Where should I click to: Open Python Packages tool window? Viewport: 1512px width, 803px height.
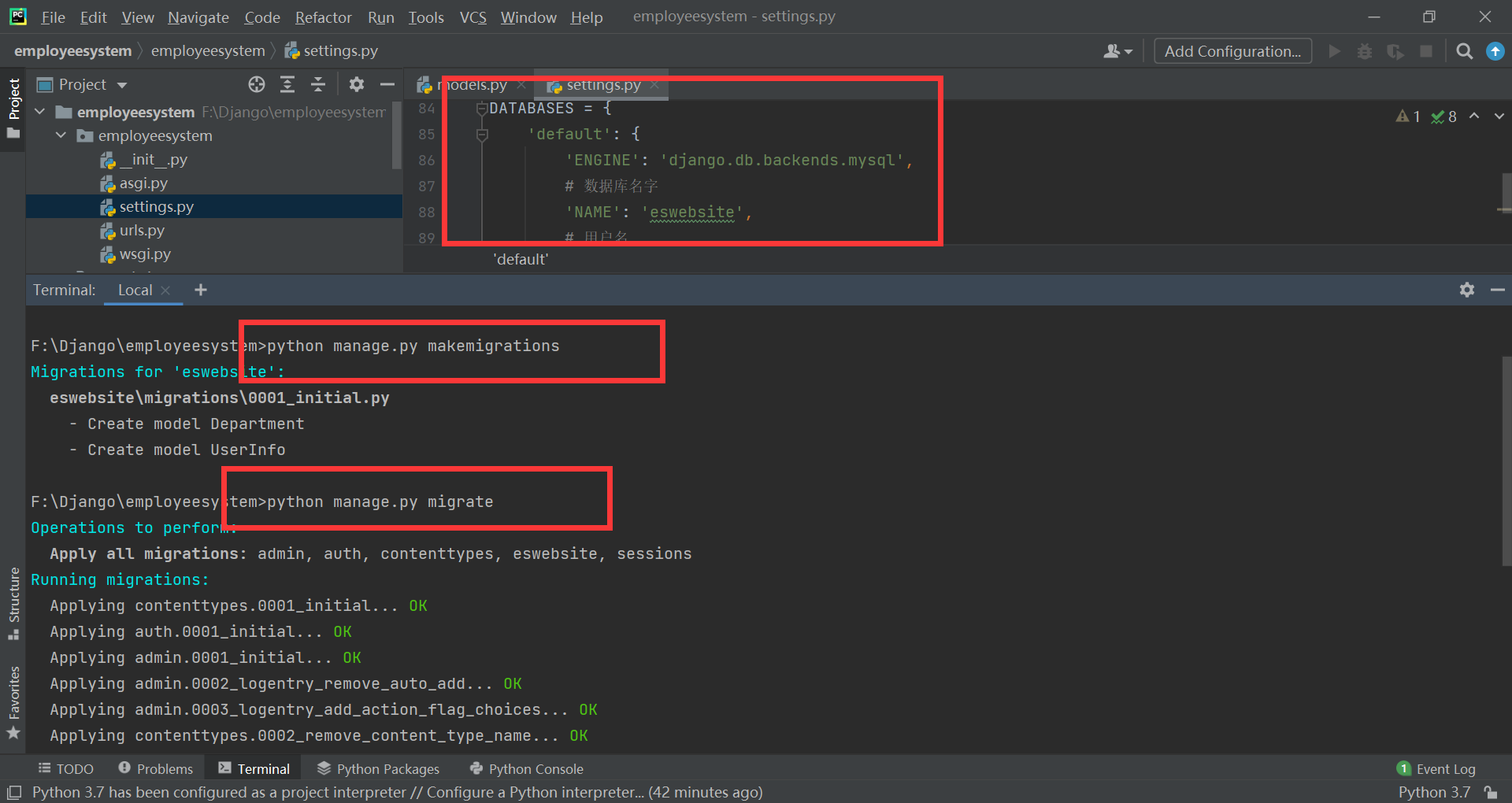(x=378, y=768)
